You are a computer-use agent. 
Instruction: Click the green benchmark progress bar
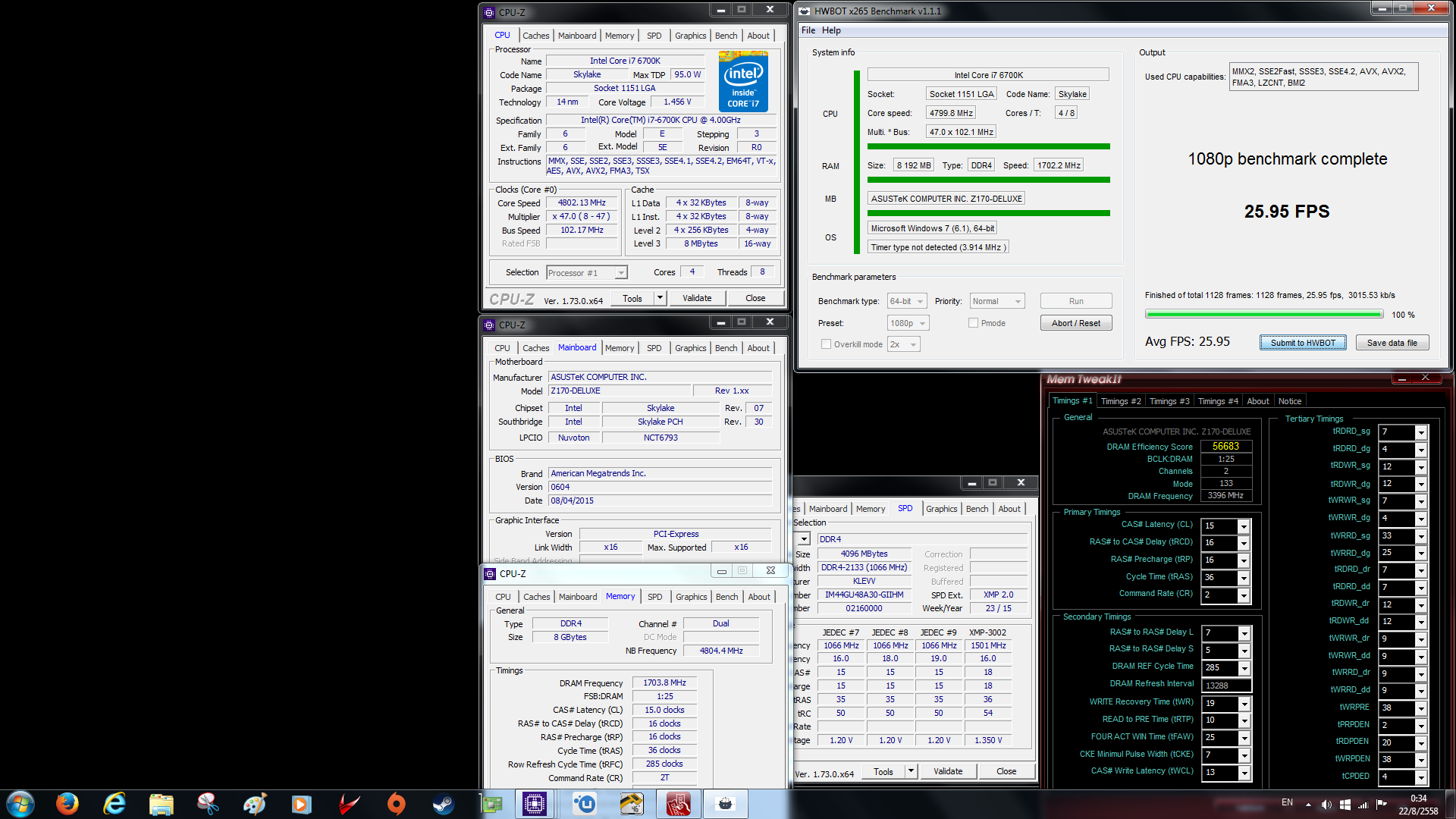pyautogui.click(x=1264, y=315)
